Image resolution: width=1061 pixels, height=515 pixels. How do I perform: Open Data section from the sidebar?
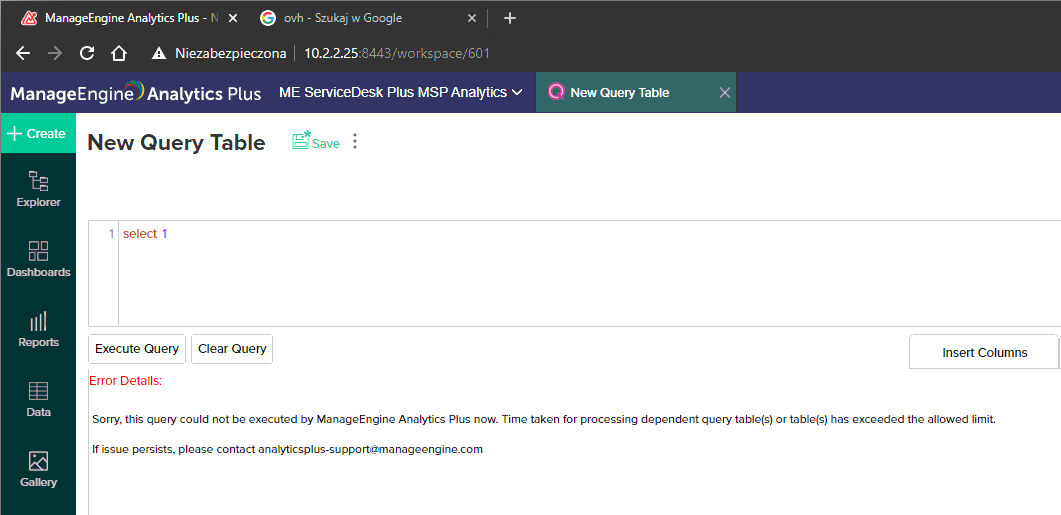click(x=38, y=399)
